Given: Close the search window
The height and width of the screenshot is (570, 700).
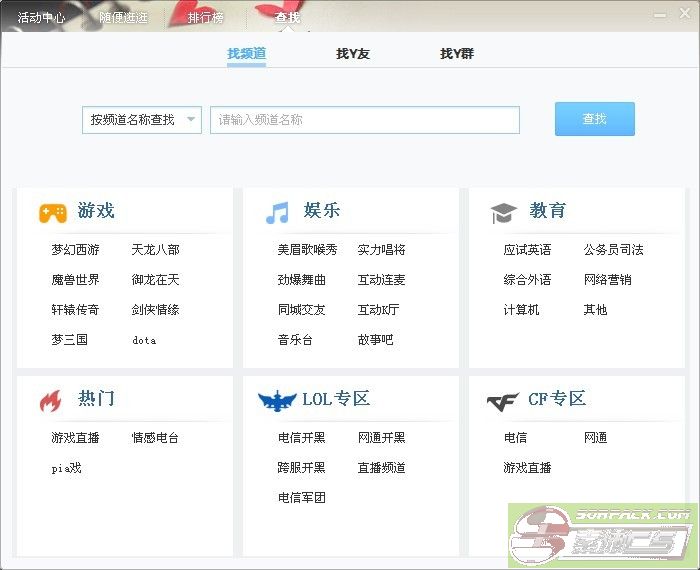Looking at the screenshot, I should (x=684, y=15).
